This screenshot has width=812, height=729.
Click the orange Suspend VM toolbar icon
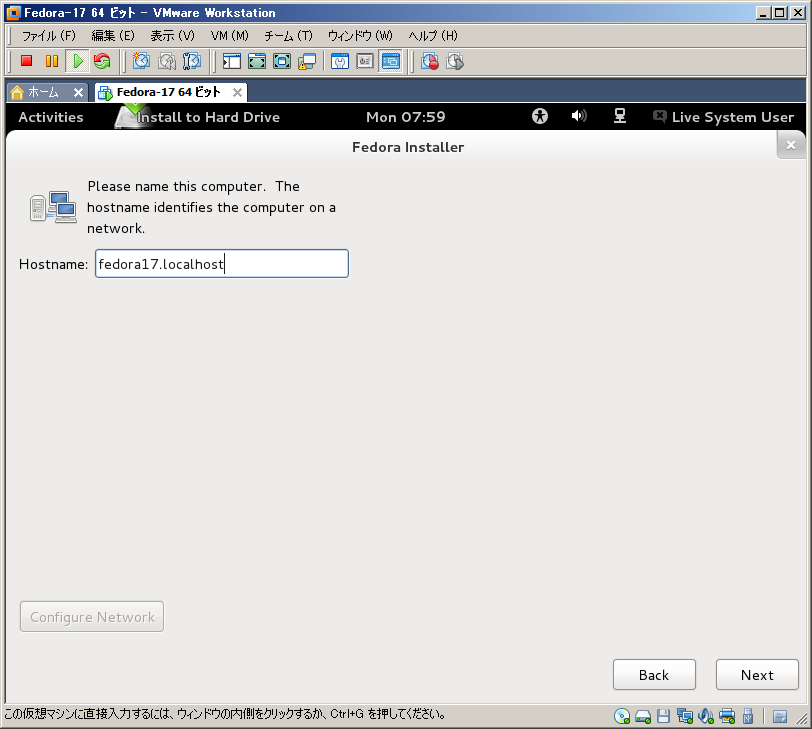[x=52, y=61]
